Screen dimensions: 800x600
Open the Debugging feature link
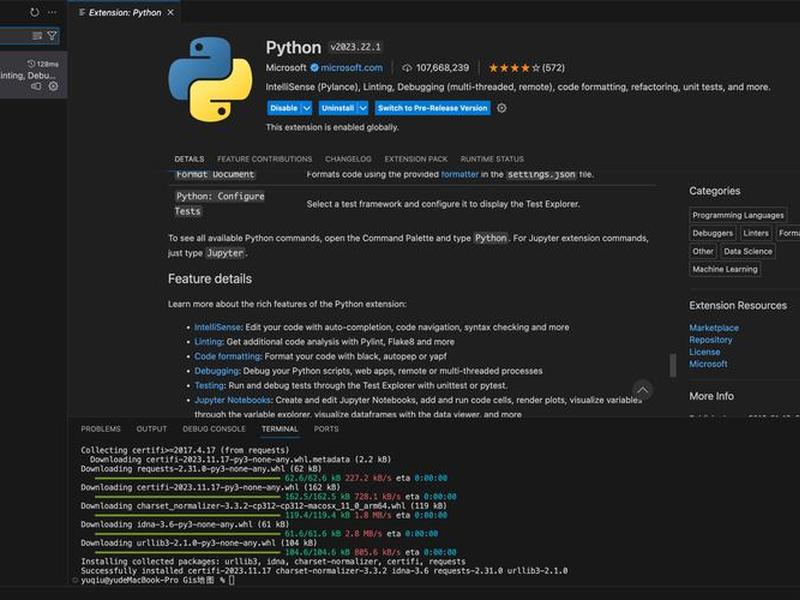point(216,371)
